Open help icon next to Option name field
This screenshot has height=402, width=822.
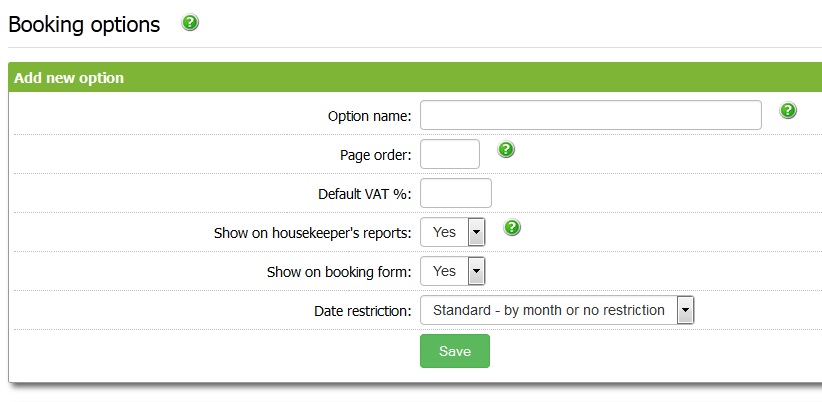[788, 111]
